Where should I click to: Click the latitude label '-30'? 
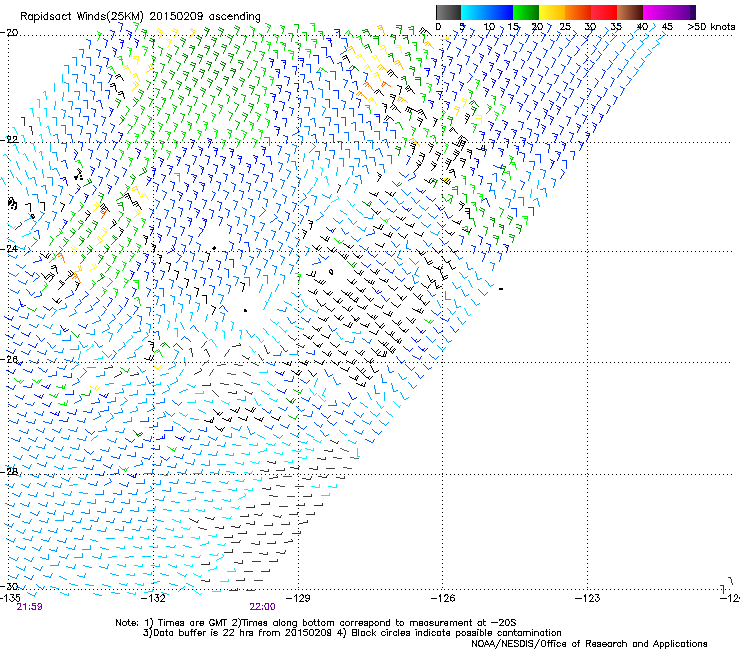pyautogui.click(x=9, y=586)
